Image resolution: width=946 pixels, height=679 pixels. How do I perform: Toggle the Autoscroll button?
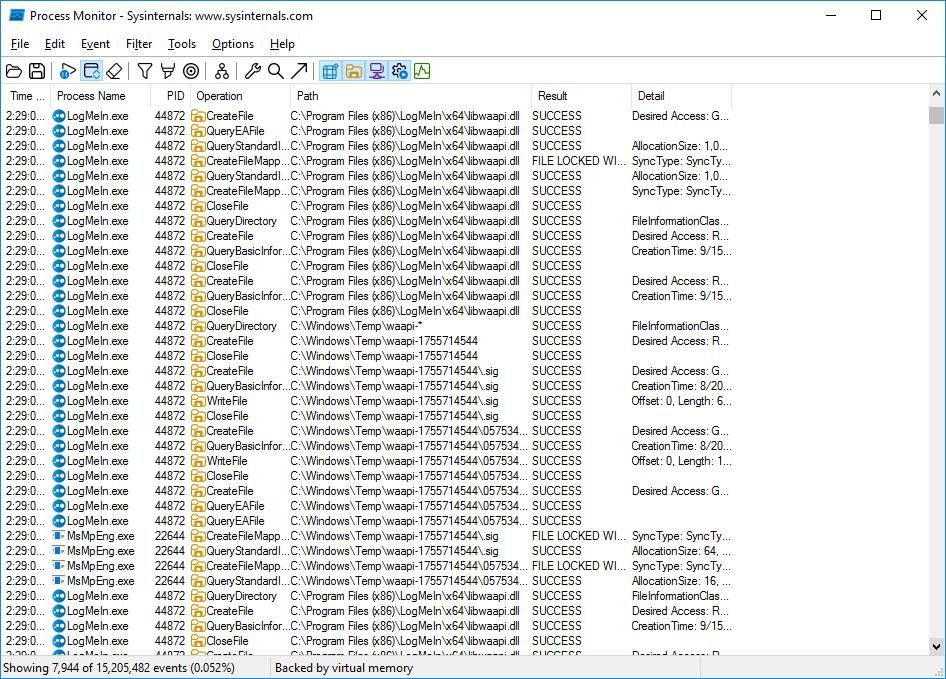point(91,71)
